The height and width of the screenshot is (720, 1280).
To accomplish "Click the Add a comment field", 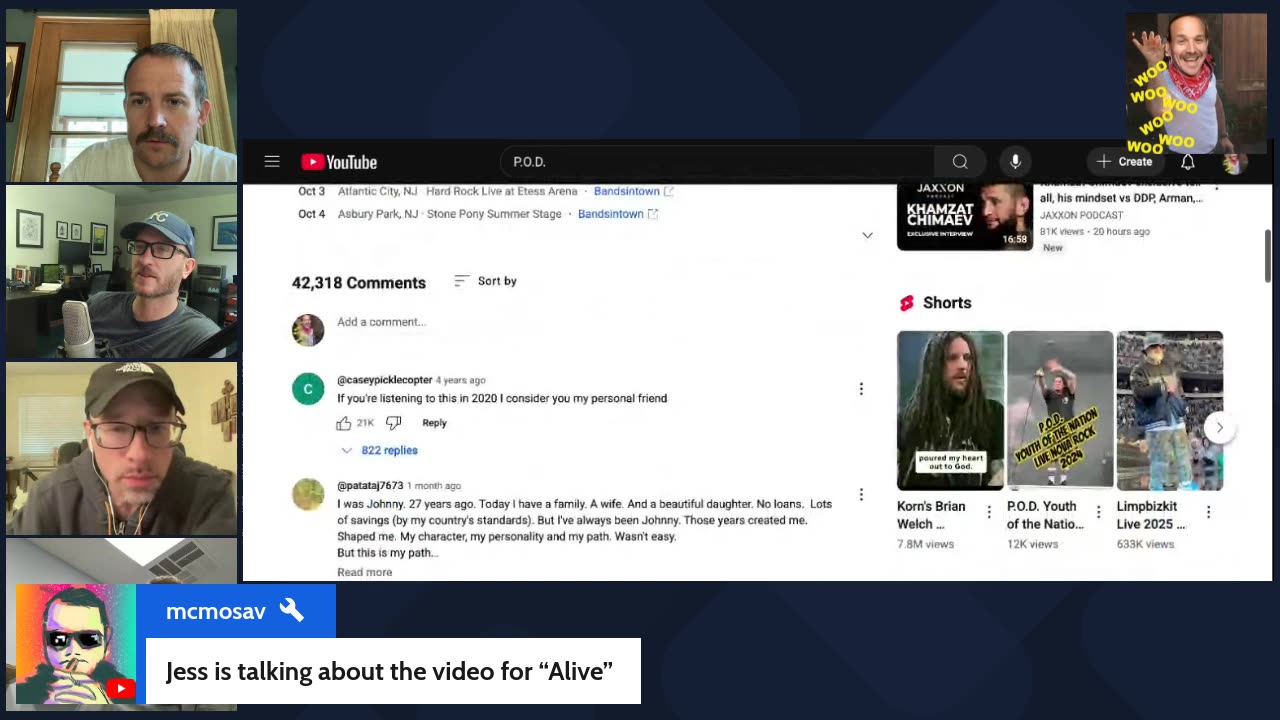I will (600, 322).
